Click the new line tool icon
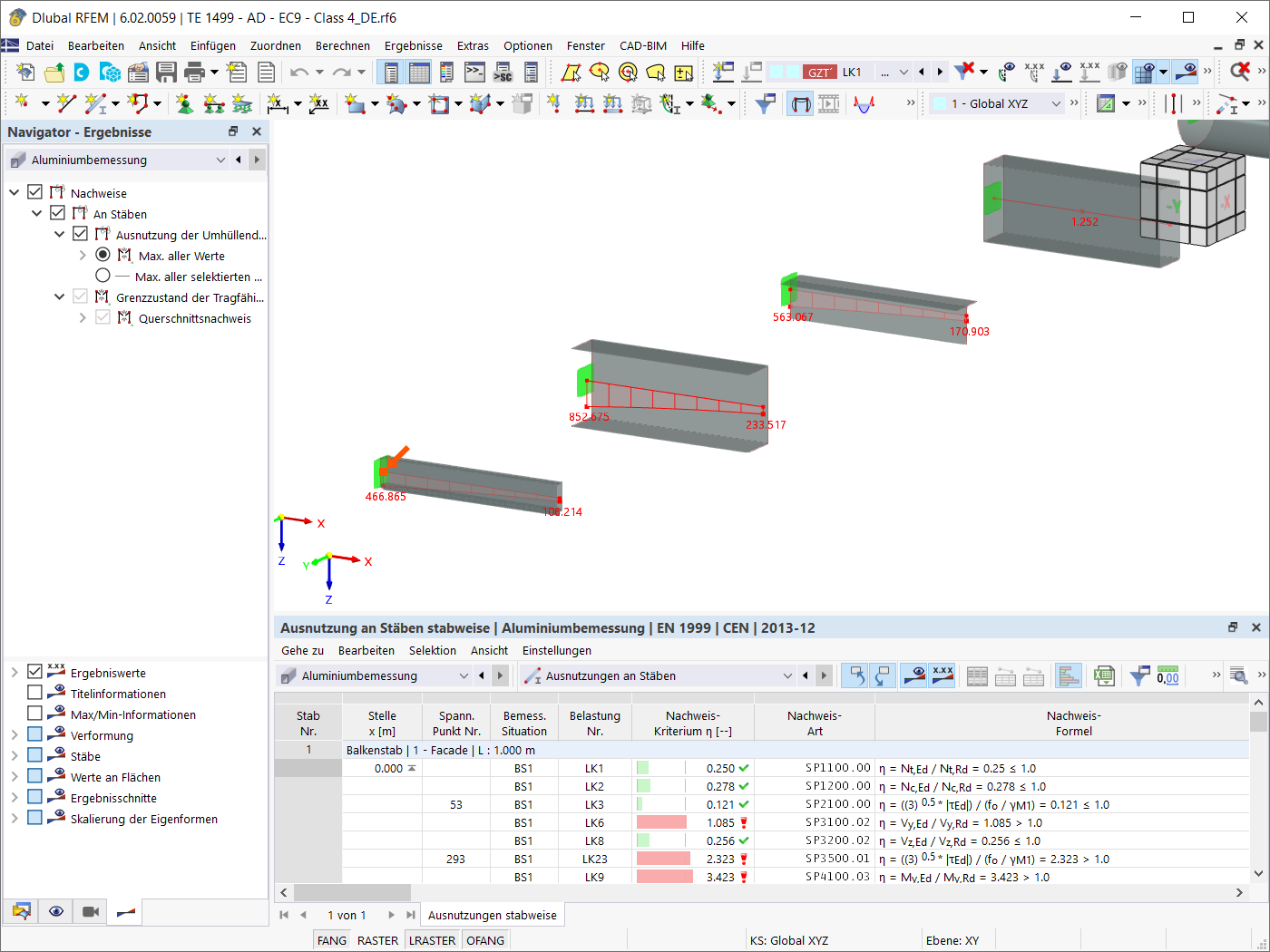 click(66, 104)
